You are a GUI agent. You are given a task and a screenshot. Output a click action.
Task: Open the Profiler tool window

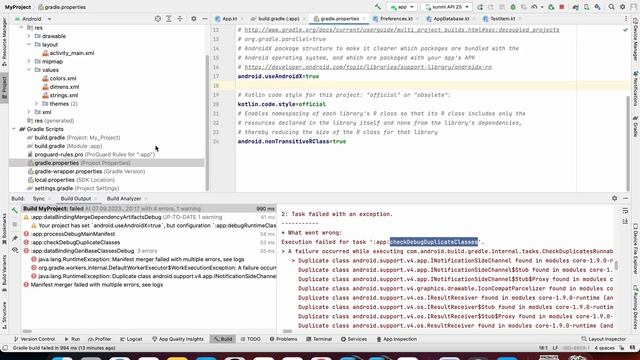click(x=99, y=339)
